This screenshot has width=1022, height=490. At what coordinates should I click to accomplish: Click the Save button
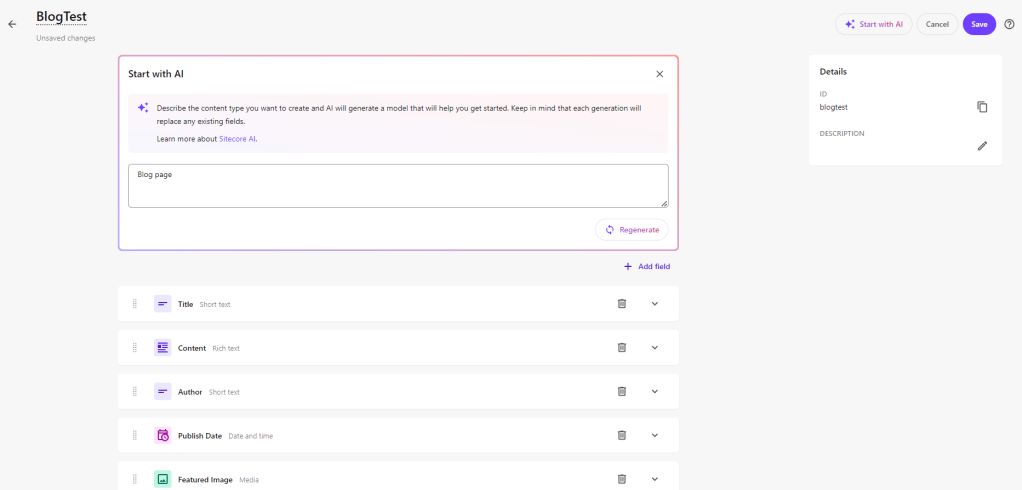point(979,24)
